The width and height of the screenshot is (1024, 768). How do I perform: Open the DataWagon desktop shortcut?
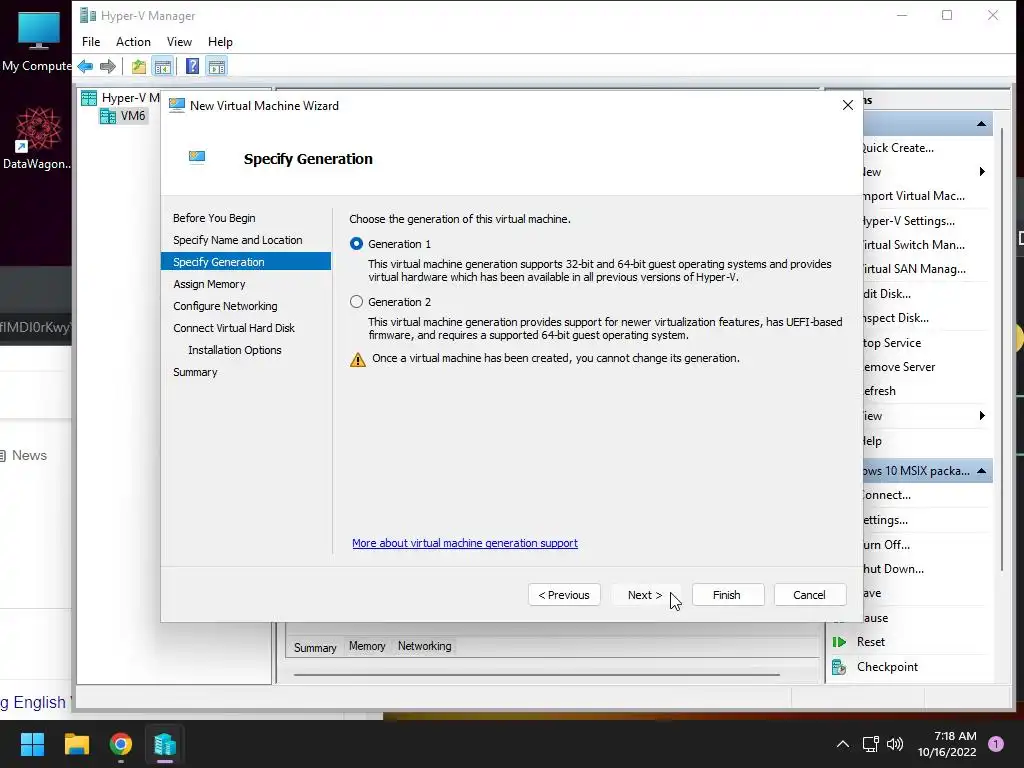[37, 138]
